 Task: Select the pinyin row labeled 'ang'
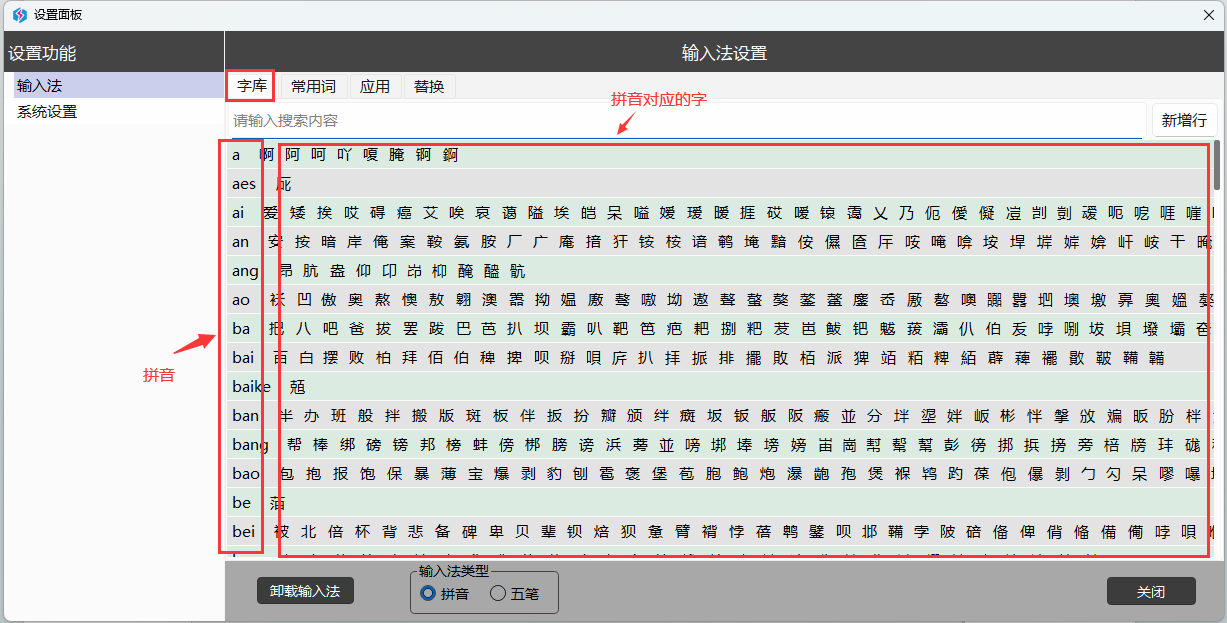[245, 271]
